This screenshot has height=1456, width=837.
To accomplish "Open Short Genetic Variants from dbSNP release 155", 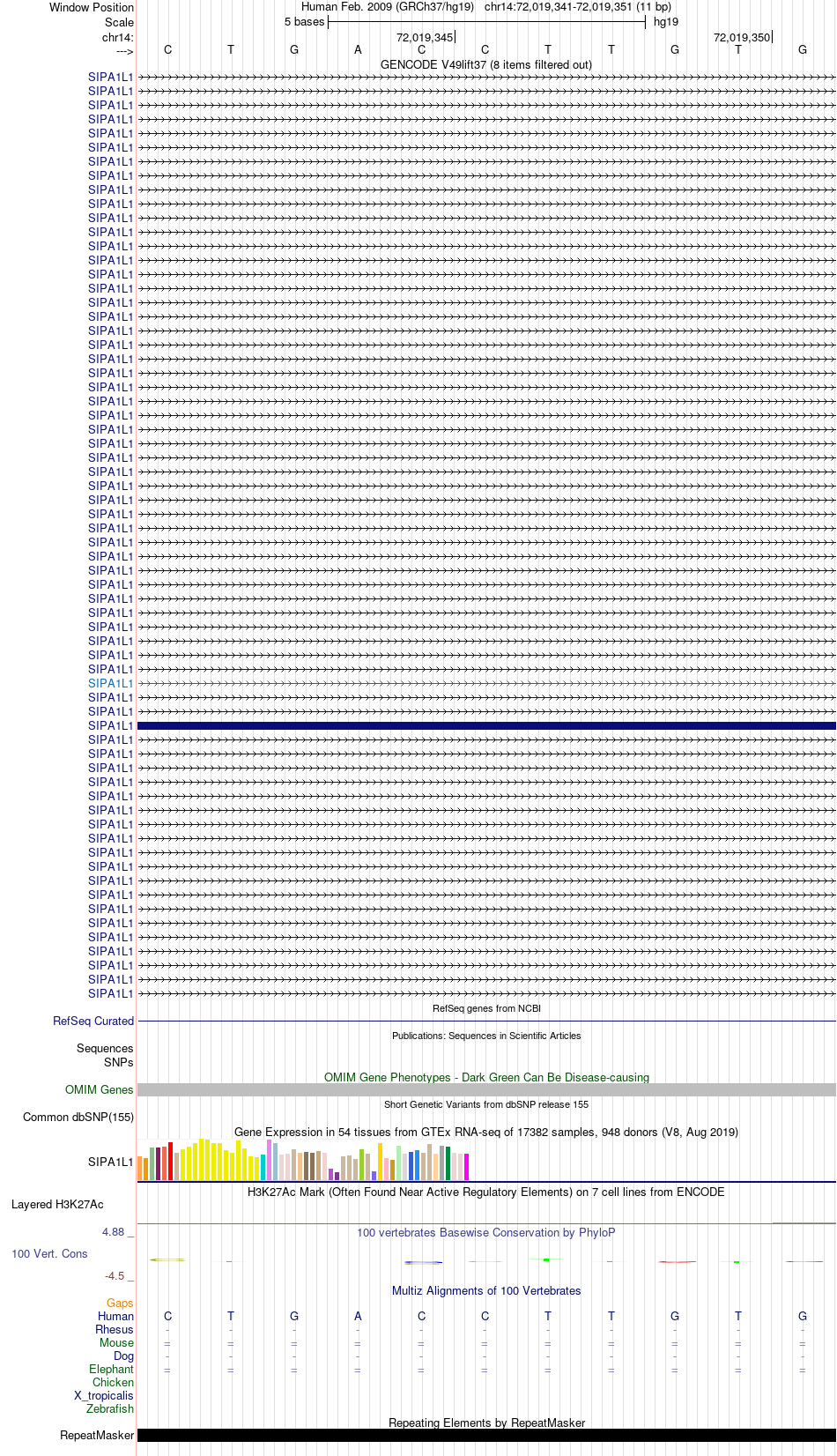I will click(486, 1104).
